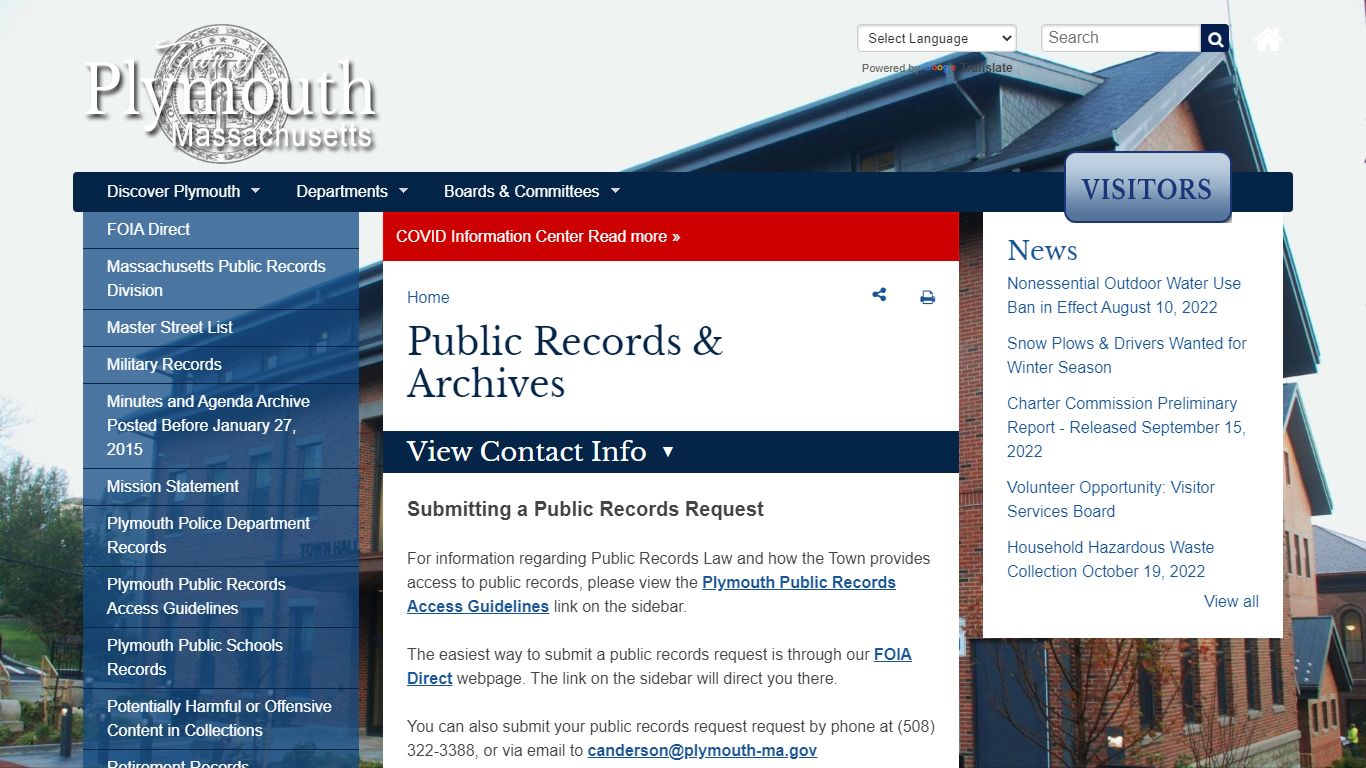This screenshot has height=768, width=1366.
Task: Click the Public Records & Archives heading
Action: click(565, 362)
